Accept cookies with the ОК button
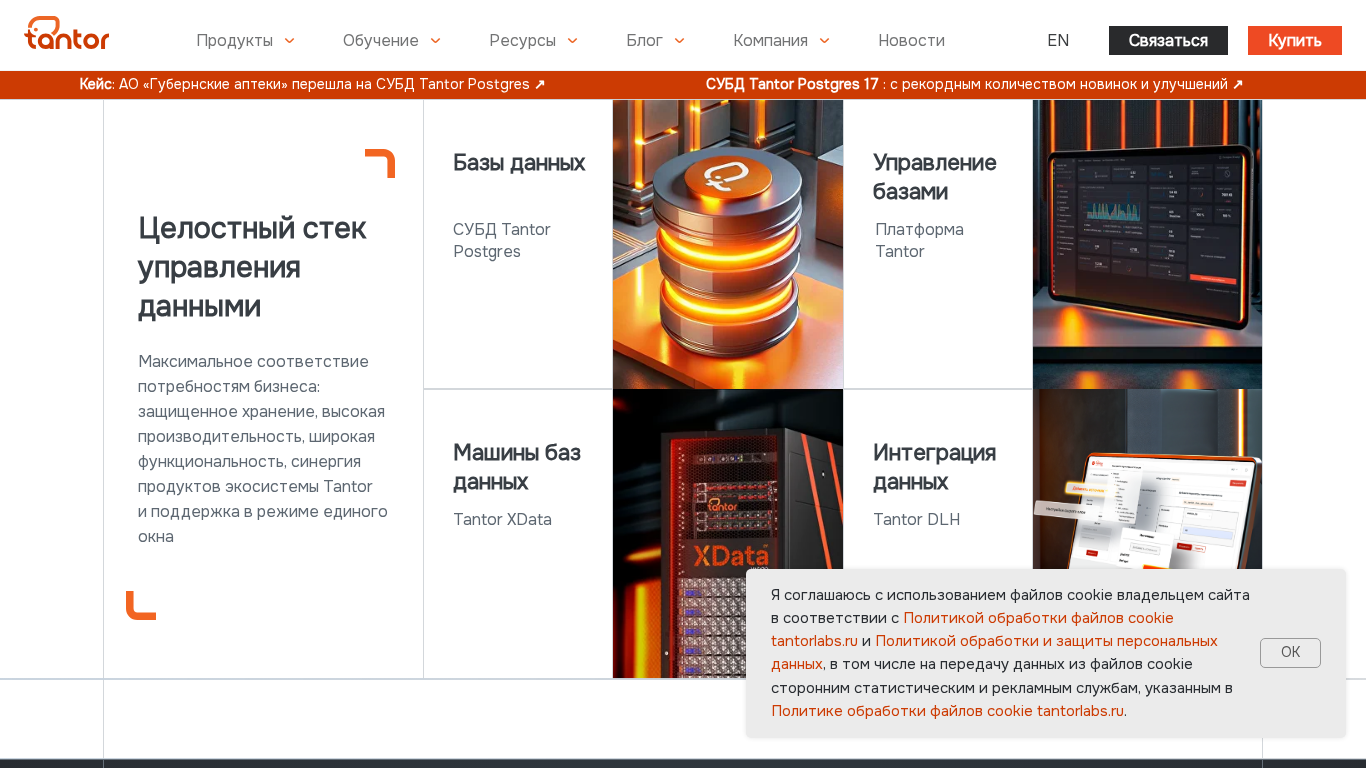 [x=1290, y=653]
